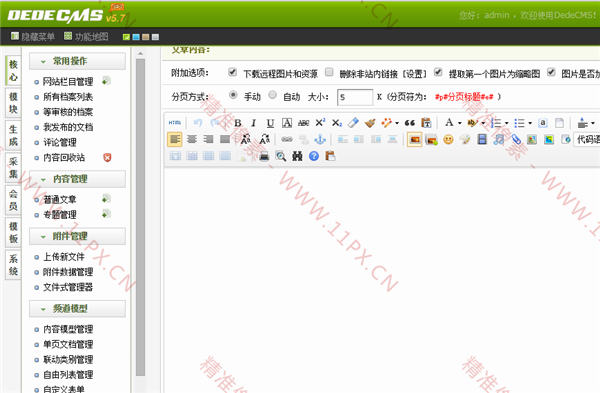Enable the 删除非站内链接 checkbox
This screenshot has height=393, width=600.
click(329, 72)
